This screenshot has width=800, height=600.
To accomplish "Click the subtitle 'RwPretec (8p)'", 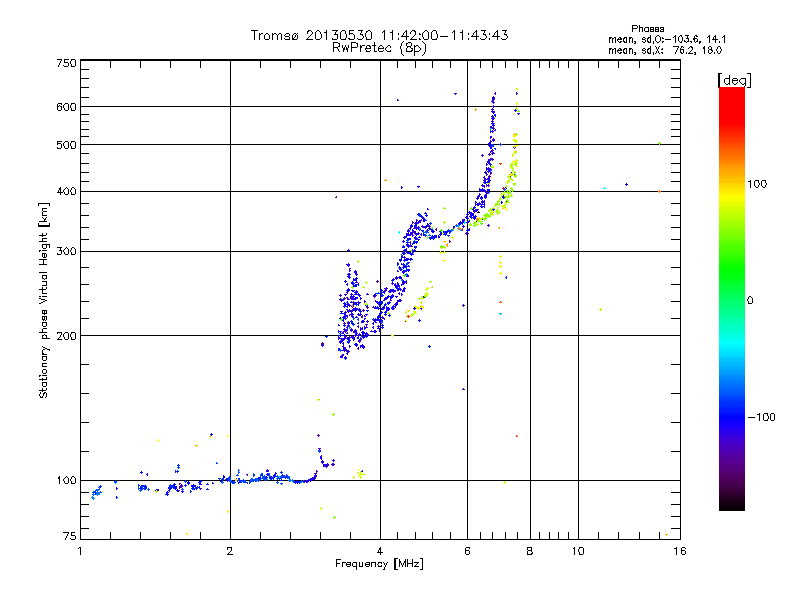I will coord(379,47).
